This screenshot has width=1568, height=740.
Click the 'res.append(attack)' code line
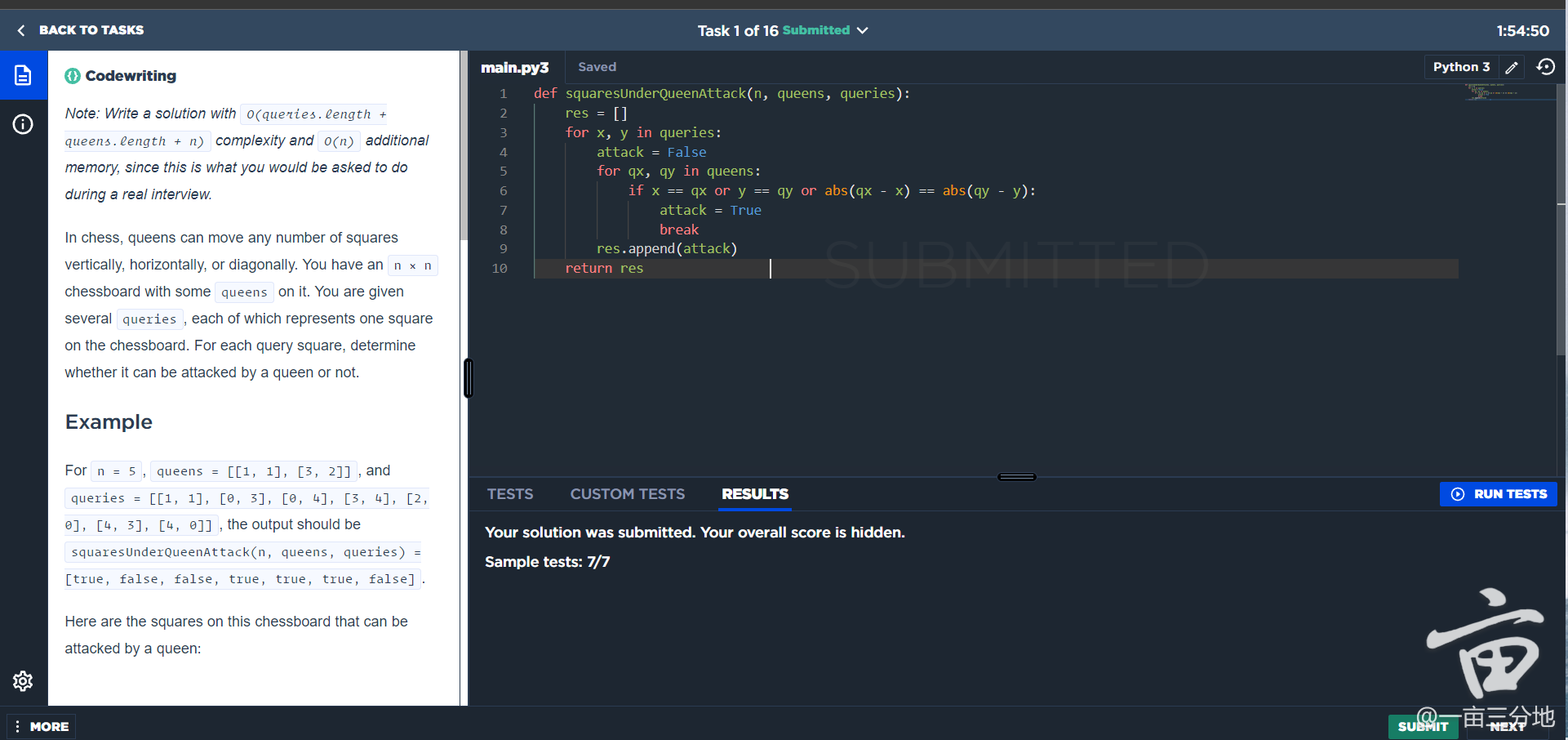click(667, 249)
